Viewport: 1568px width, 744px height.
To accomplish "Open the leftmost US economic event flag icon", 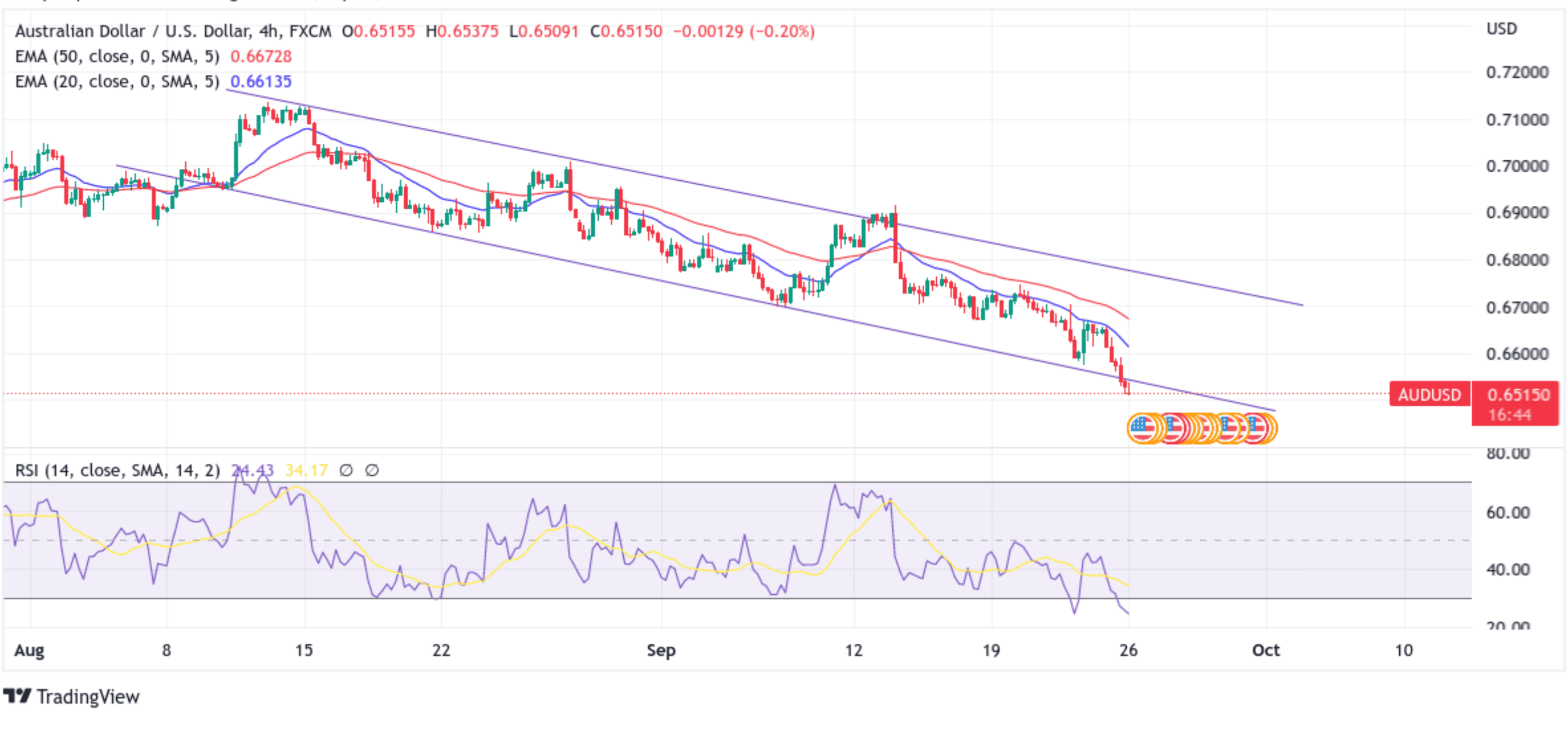I will (1144, 428).
